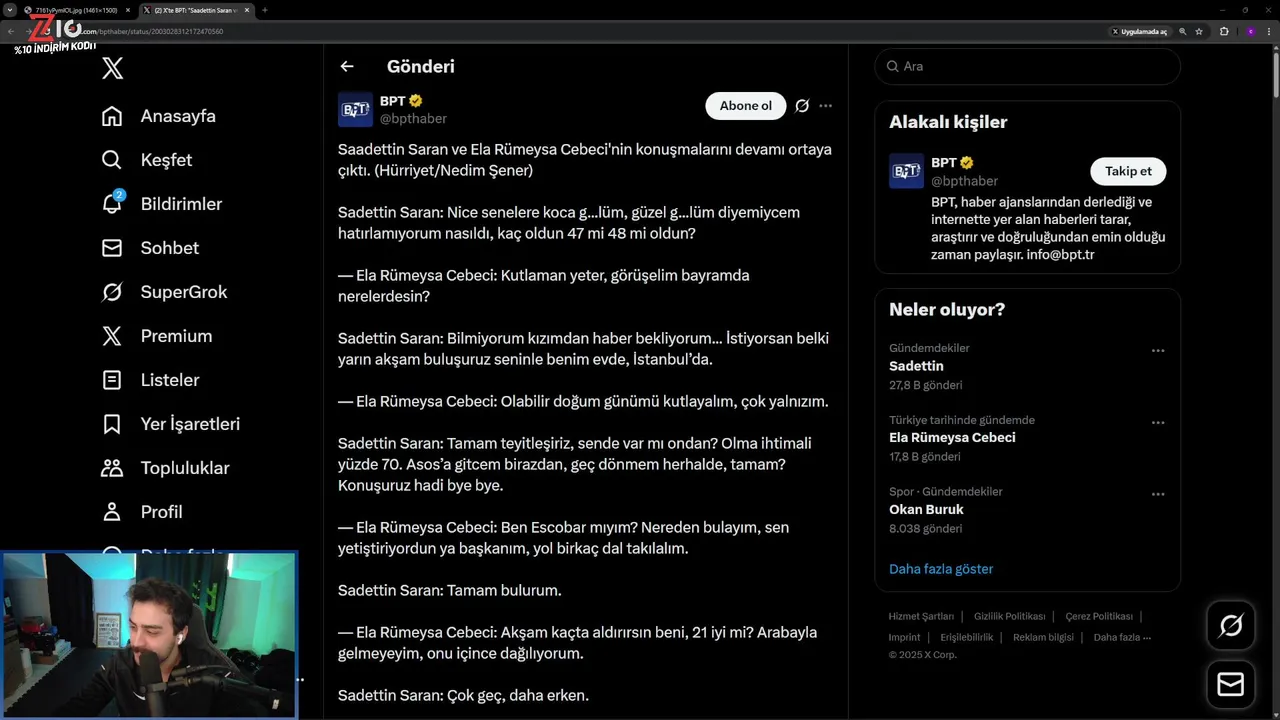Viewport: 1280px width, 720px height.
Task: Open Profil person icon
Action: click(x=112, y=512)
